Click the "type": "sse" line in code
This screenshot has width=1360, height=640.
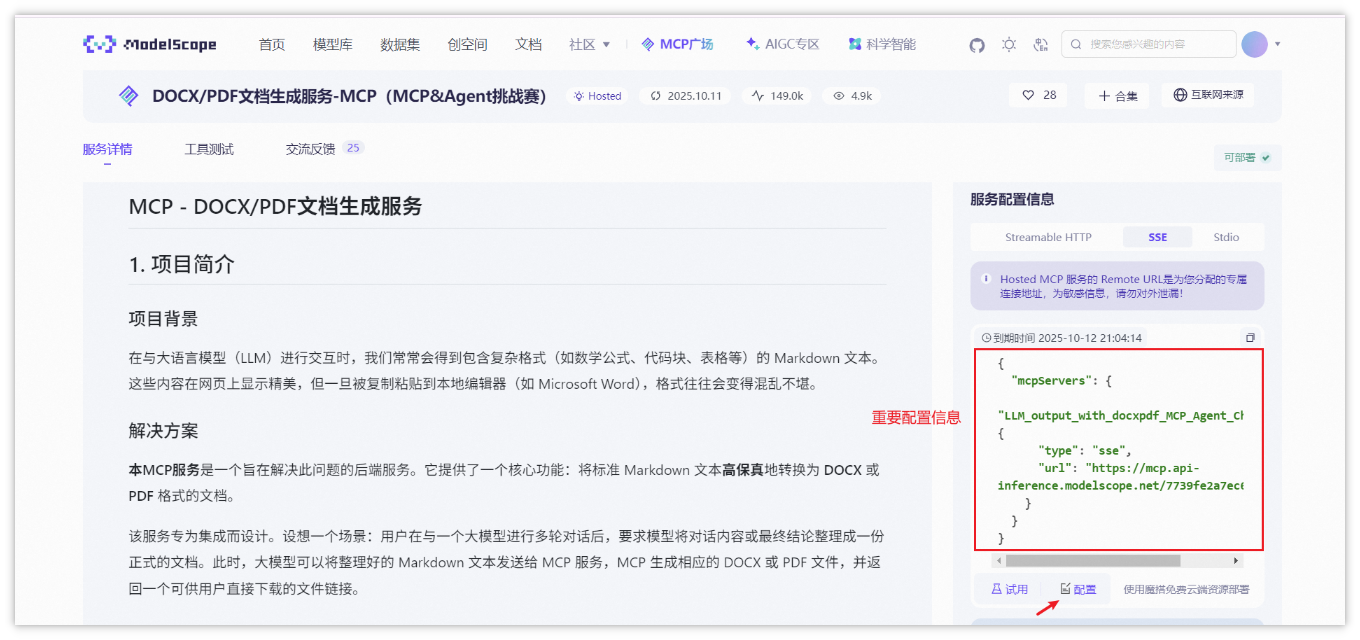click(x=1085, y=450)
